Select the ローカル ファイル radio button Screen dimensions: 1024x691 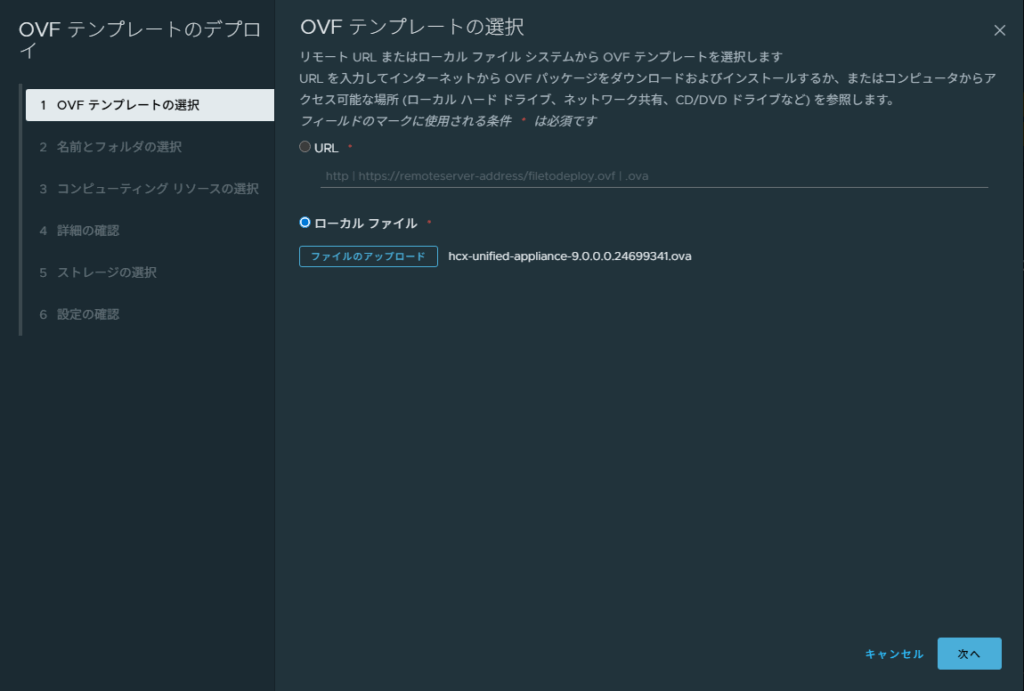coord(305,222)
